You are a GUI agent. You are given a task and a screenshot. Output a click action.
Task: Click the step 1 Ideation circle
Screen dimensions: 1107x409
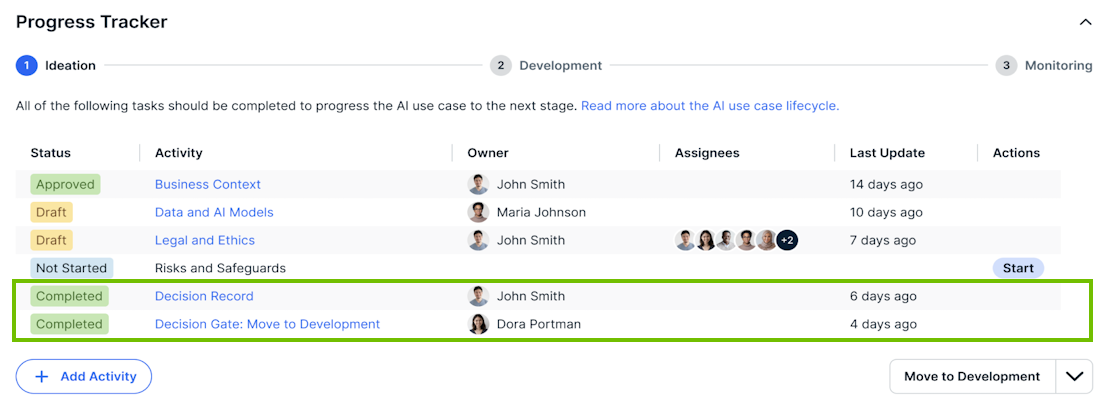[x=27, y=66]
